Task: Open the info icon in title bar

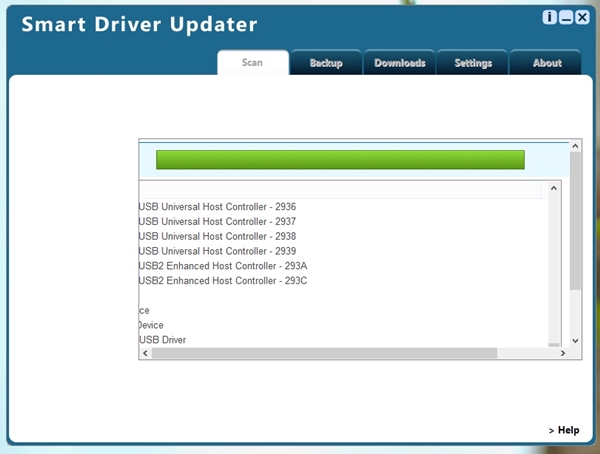Action: [549, 17]
